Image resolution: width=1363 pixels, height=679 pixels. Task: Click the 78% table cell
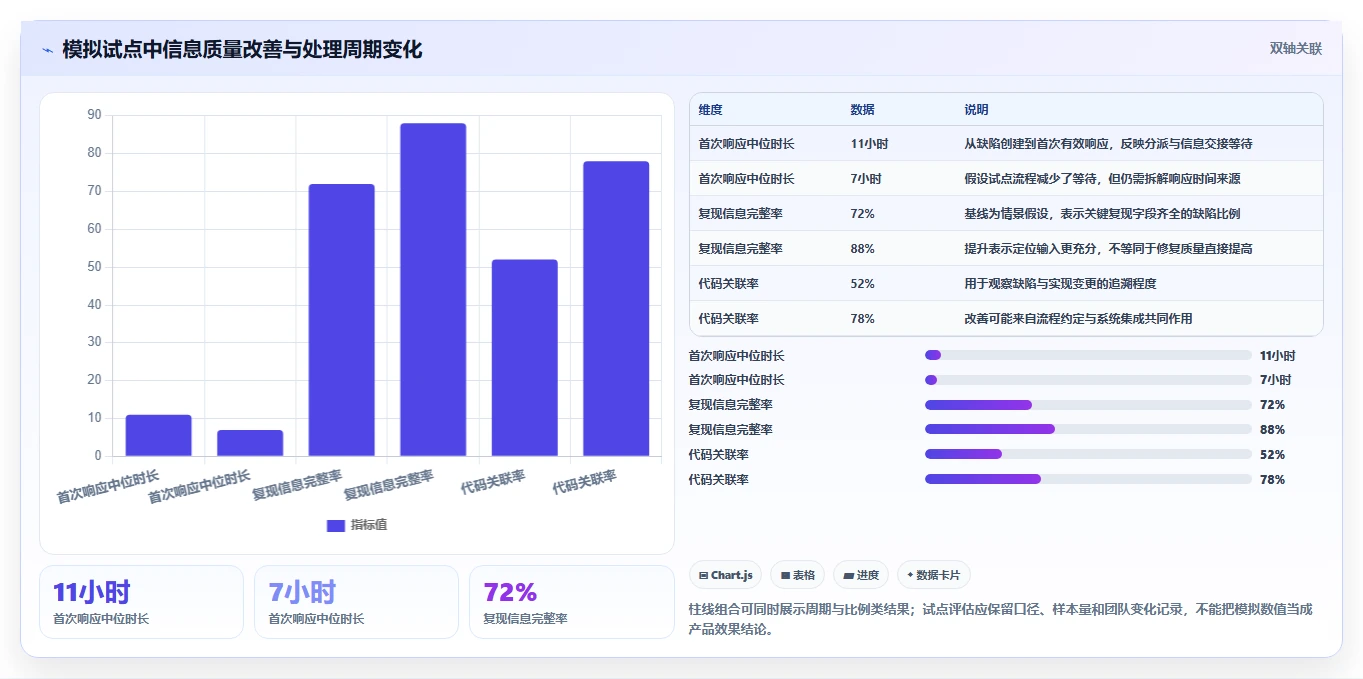(x=863, y=319)
